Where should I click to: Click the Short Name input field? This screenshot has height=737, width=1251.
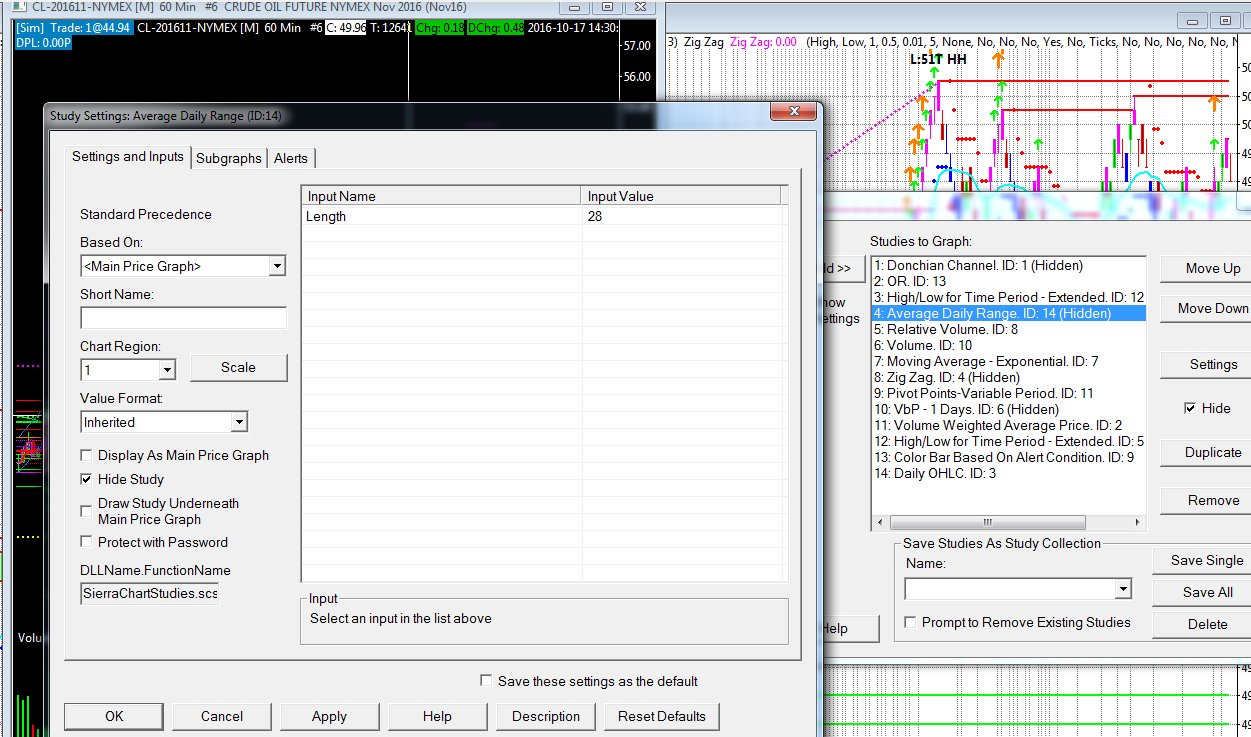(x=183, y=318)
